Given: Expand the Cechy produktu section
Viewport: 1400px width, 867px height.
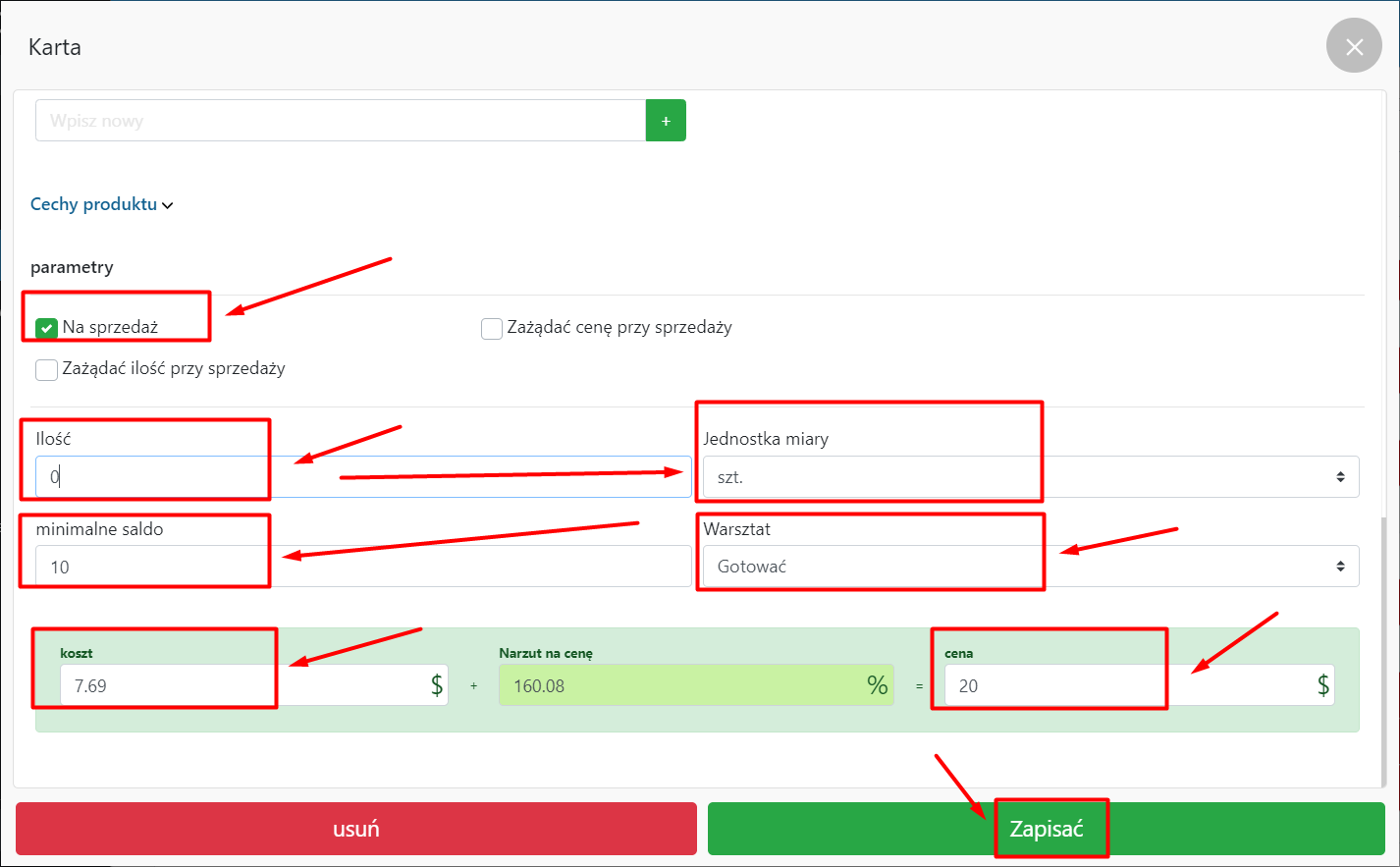Looking at the screenshot, I should 101,204.
